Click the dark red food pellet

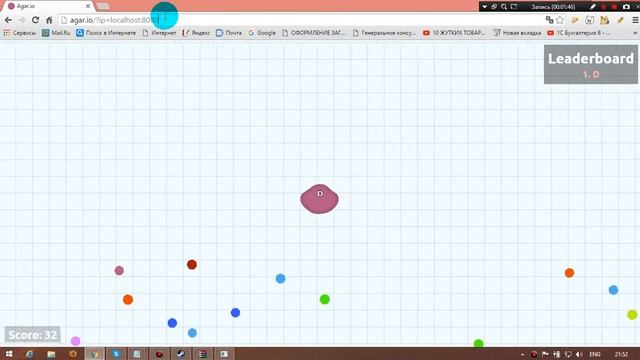192,264
